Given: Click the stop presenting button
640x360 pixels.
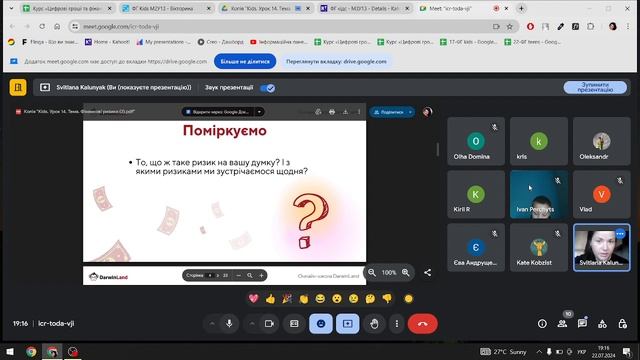Looking at the screenshot, I should [595, 87].
